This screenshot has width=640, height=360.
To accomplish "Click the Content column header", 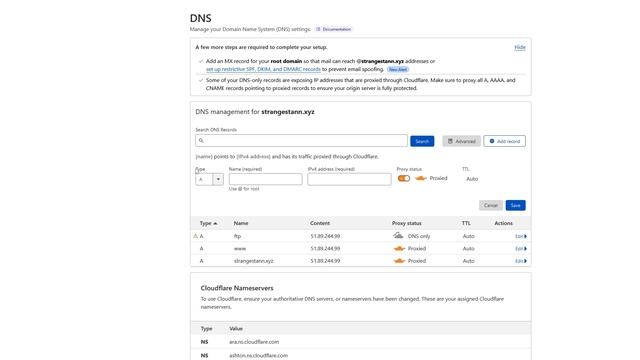I will tap(320, 223).
